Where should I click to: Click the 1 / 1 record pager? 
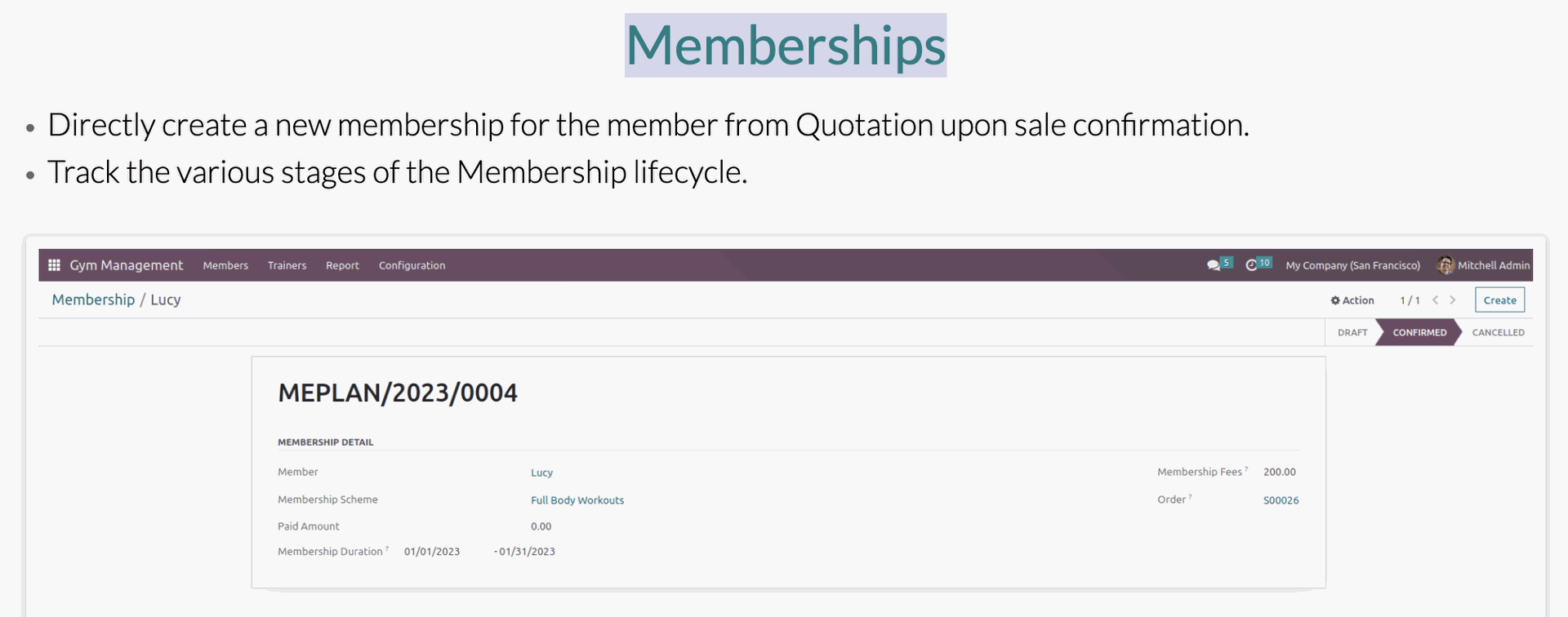coord(1410,300)
